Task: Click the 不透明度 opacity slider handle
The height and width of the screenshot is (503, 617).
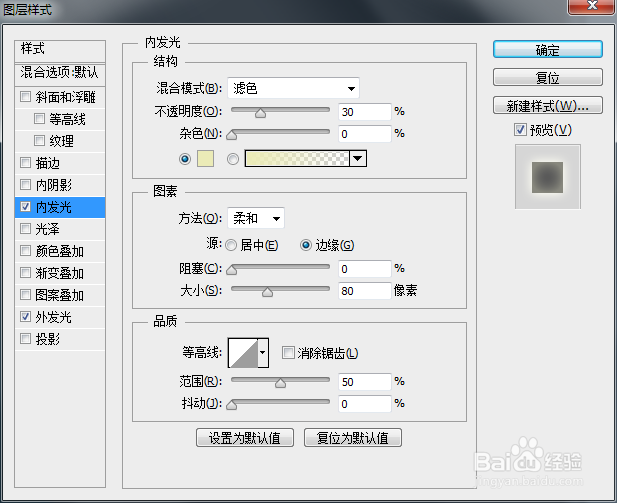Action: (x=260, y=113)
